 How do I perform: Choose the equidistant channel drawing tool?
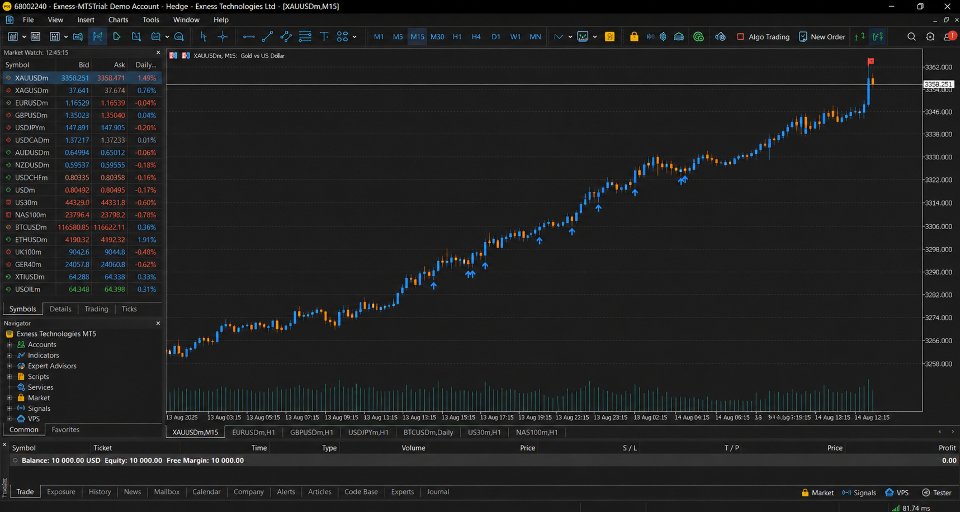pos(286,37)
